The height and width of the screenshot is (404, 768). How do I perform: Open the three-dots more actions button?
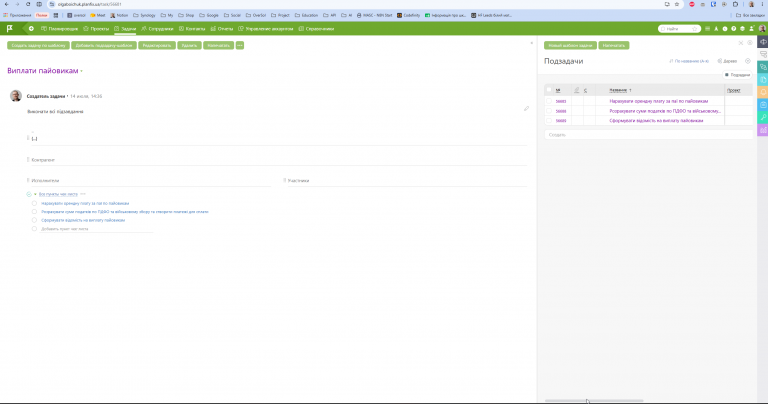[x=240, y=46]
